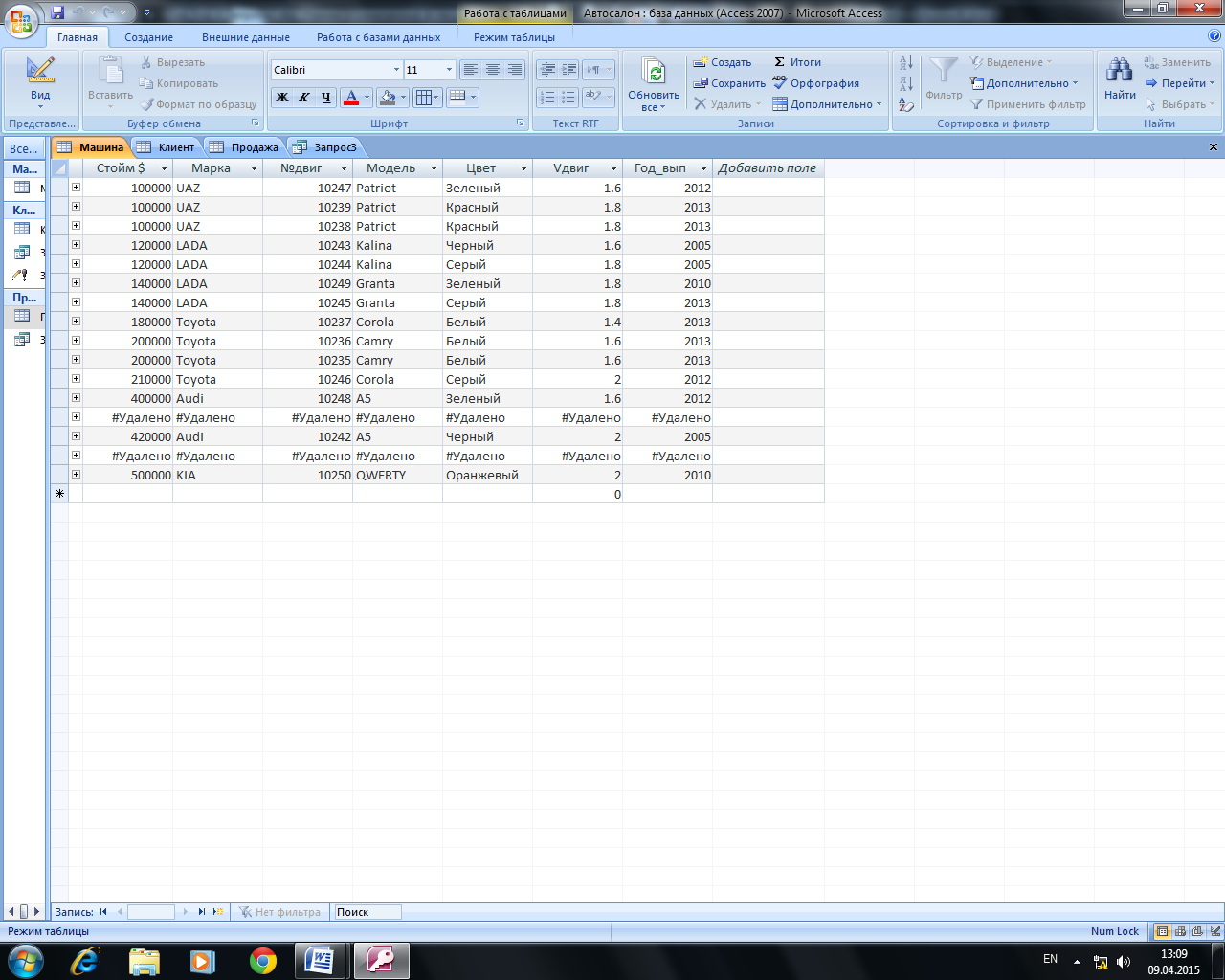Open Стойм $ column filter arrow
This screenshot has width=1225, height=980.
coord(164,168)
